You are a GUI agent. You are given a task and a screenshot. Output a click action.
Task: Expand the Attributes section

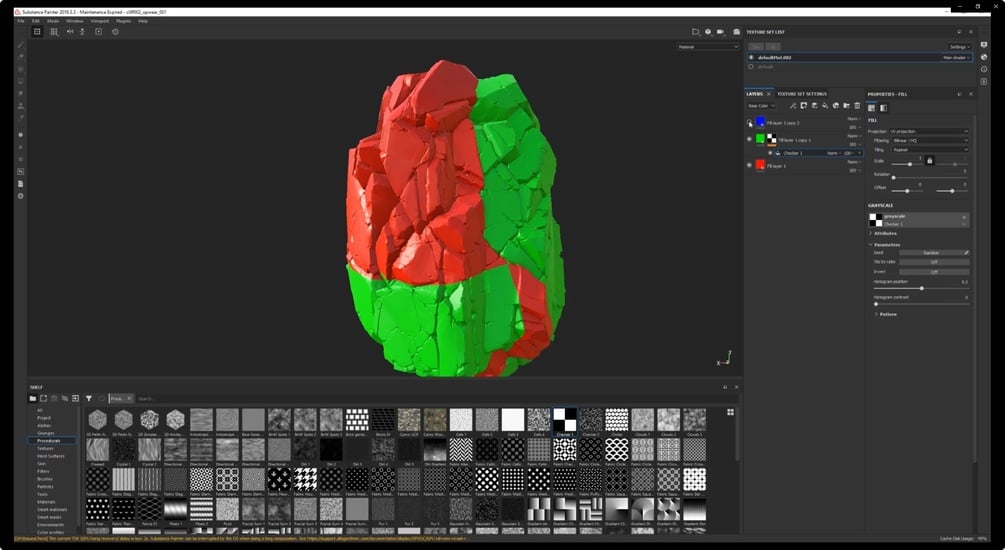coord(885,233)
